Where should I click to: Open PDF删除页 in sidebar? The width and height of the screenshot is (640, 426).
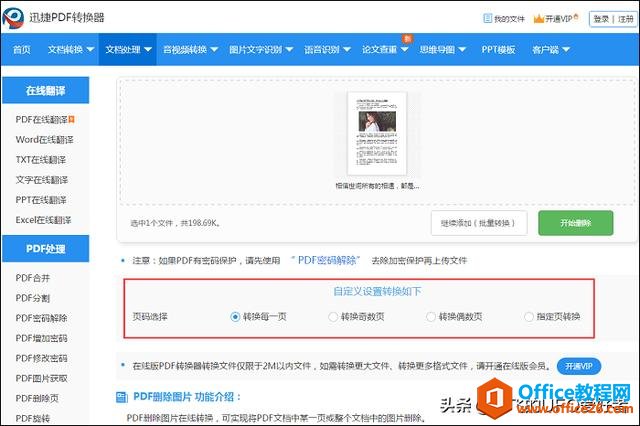click(x=37, y=398)
